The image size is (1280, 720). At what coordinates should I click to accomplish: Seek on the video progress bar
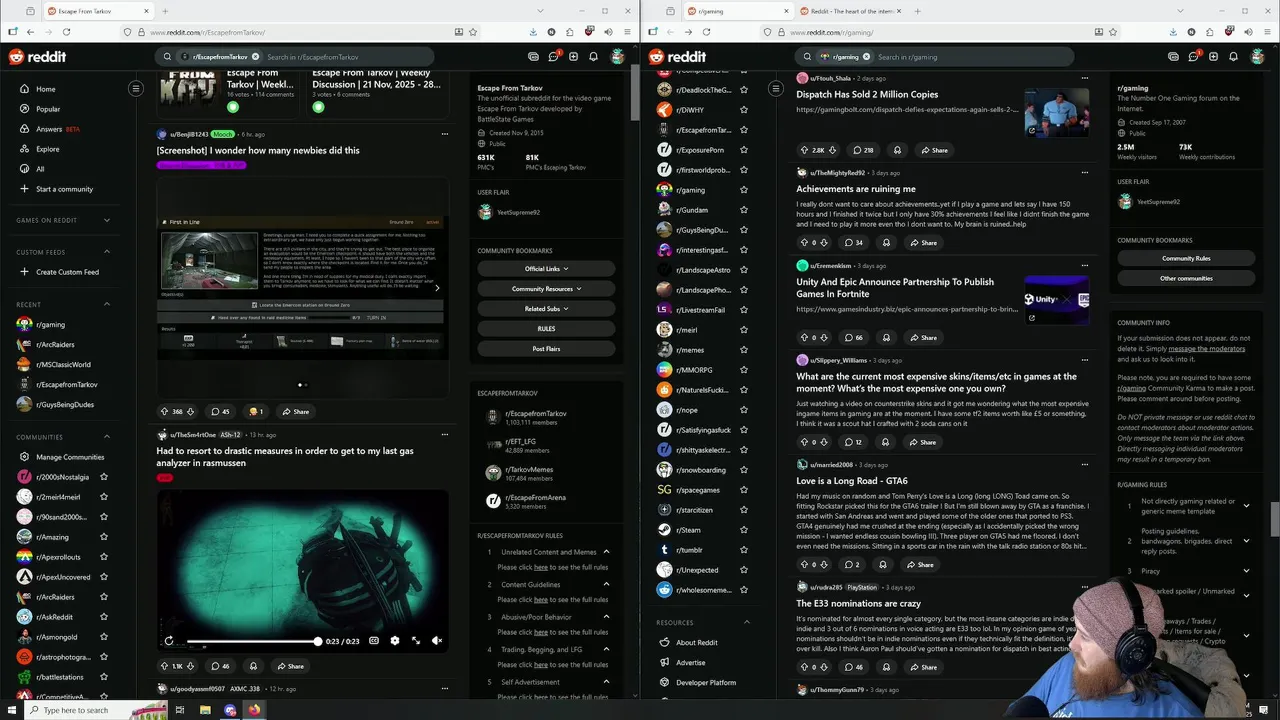pos(253,641)
